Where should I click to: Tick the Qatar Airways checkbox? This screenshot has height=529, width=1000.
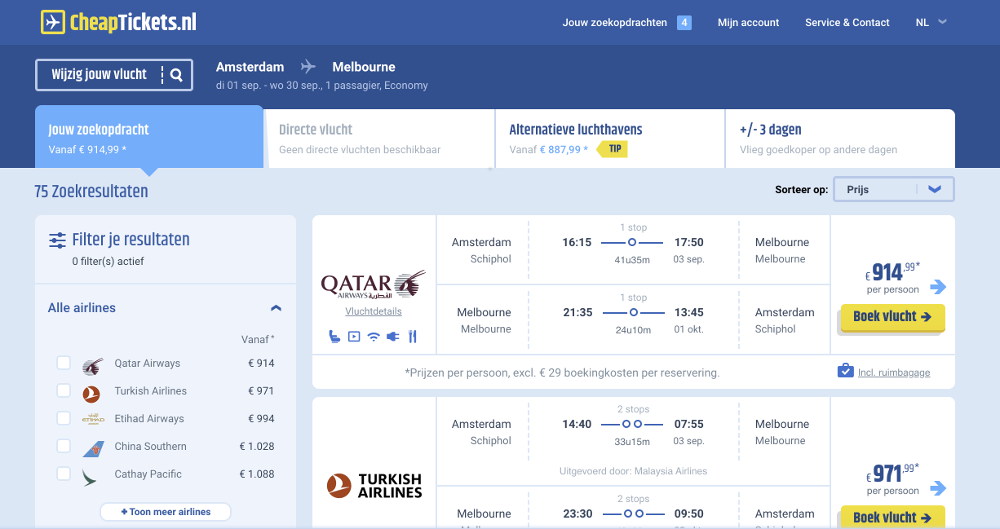[63, 362]
